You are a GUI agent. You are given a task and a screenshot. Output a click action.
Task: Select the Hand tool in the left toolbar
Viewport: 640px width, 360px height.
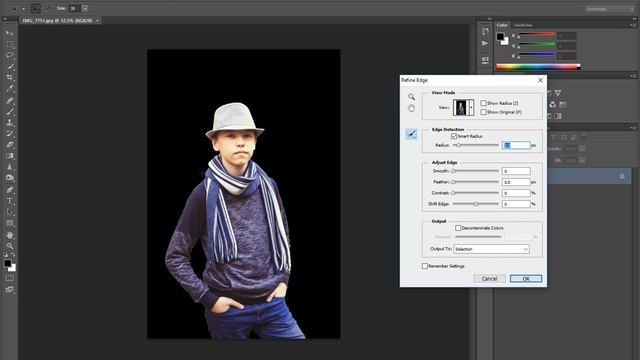click(9, 235)
